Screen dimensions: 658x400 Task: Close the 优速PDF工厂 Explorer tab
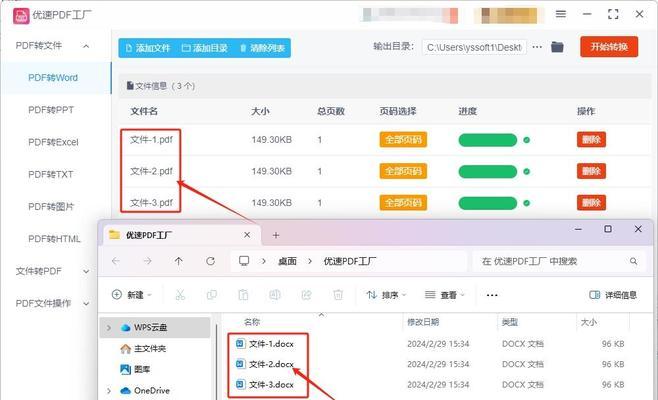coord(247,235)
